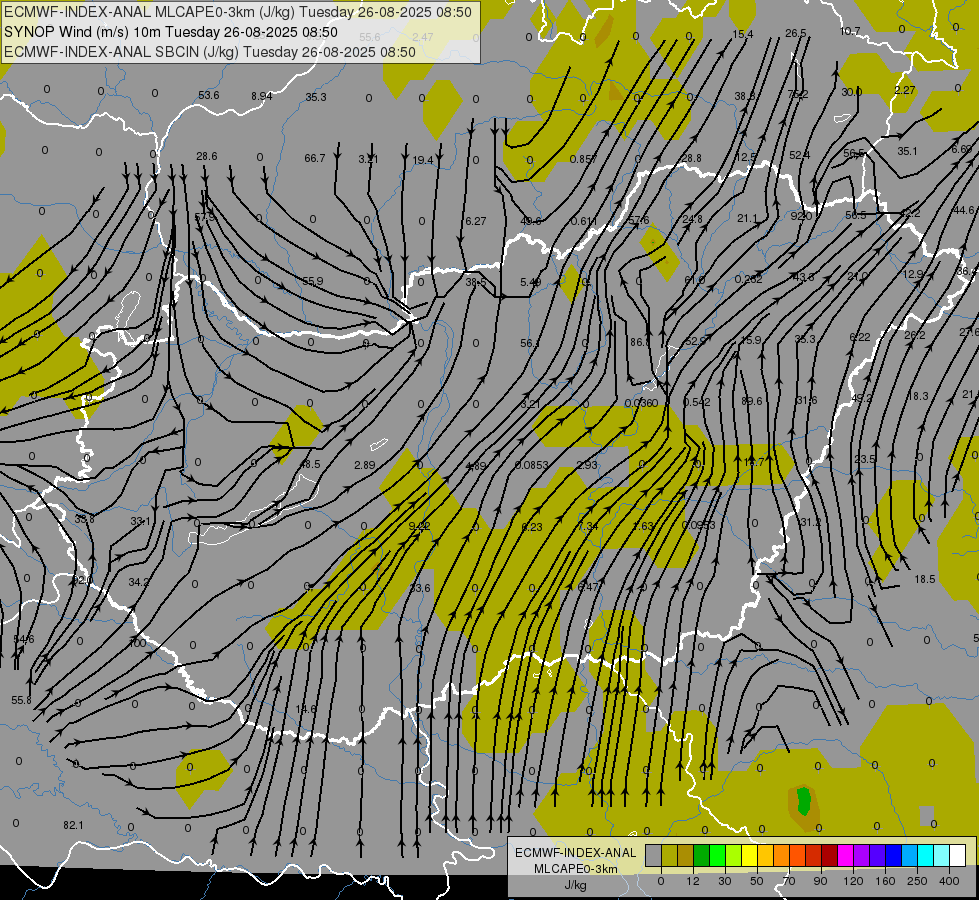Viewport: 979px width, 900px height.
Task: Click the map value 26.5
Action: coord(795,33)
